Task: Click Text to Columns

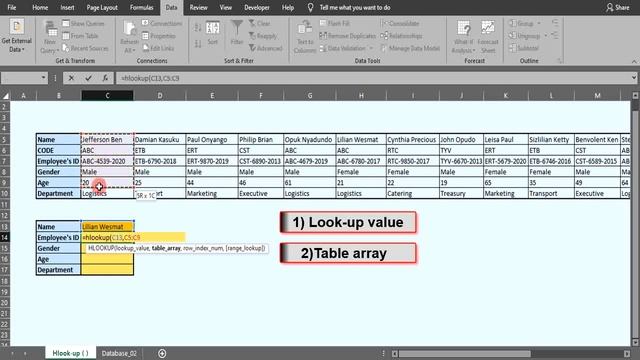Action: [305, 38]
